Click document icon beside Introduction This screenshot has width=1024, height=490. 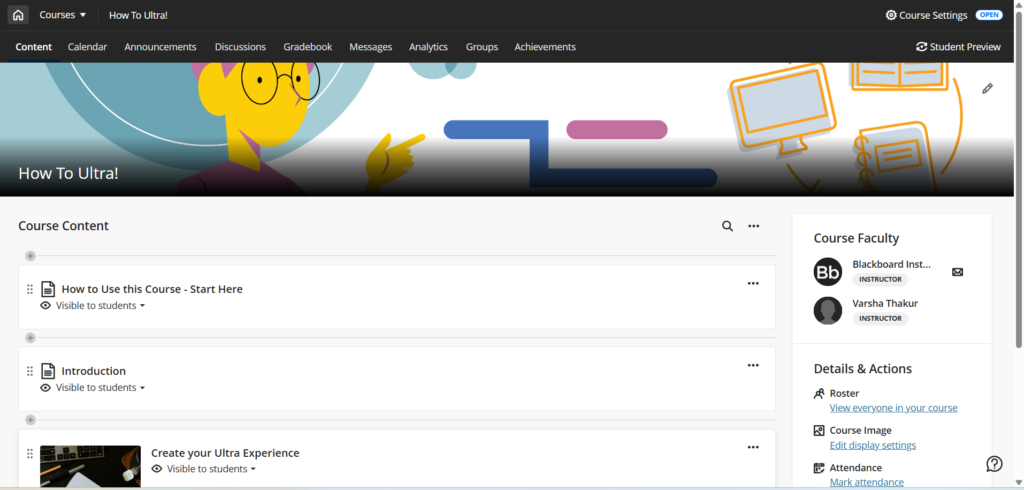pos(48,371)
